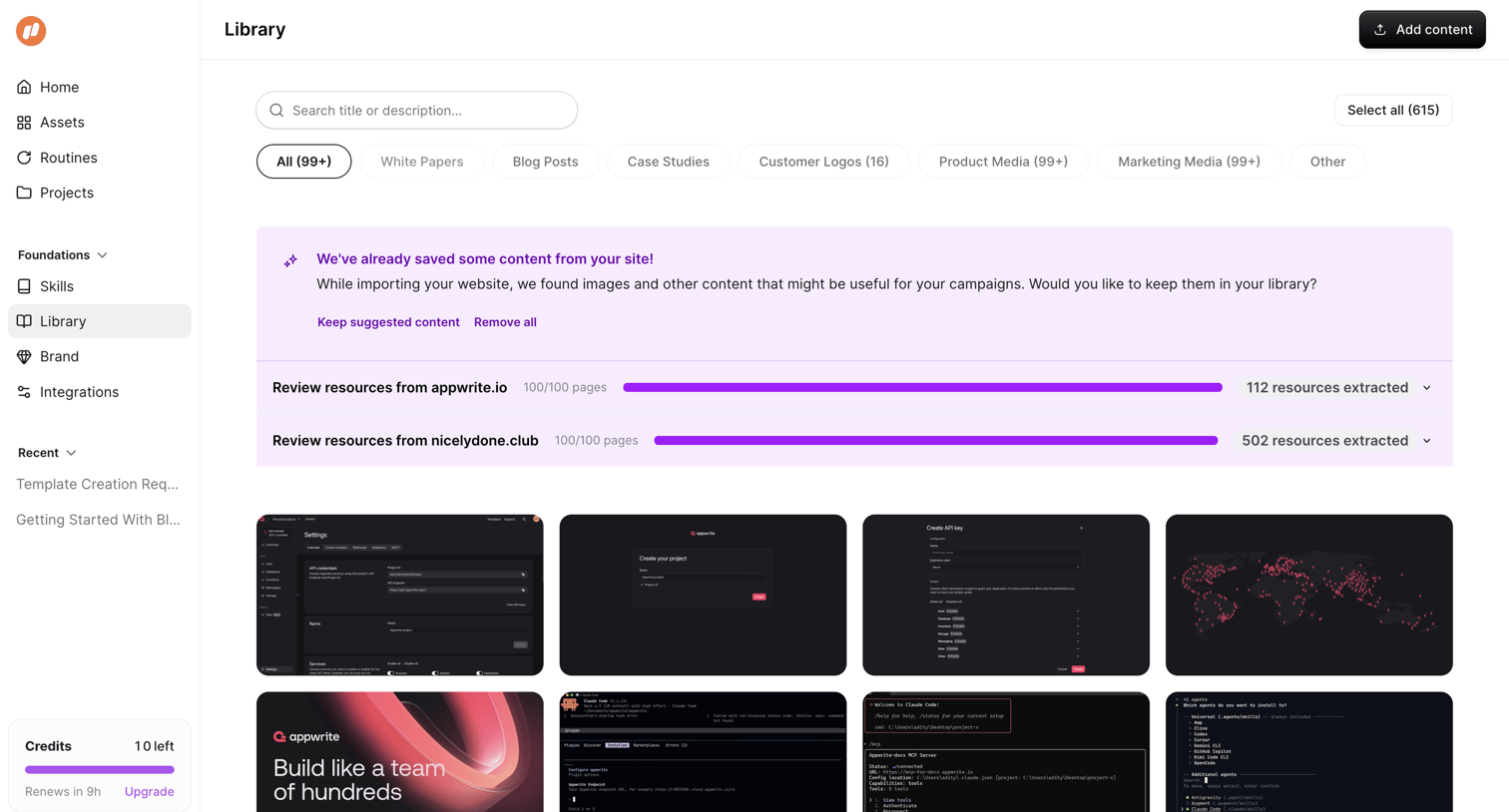This screenshot has width=1509, height=812.
Task: Click the upload icon in Add content
Action: tap(1380, 30)
